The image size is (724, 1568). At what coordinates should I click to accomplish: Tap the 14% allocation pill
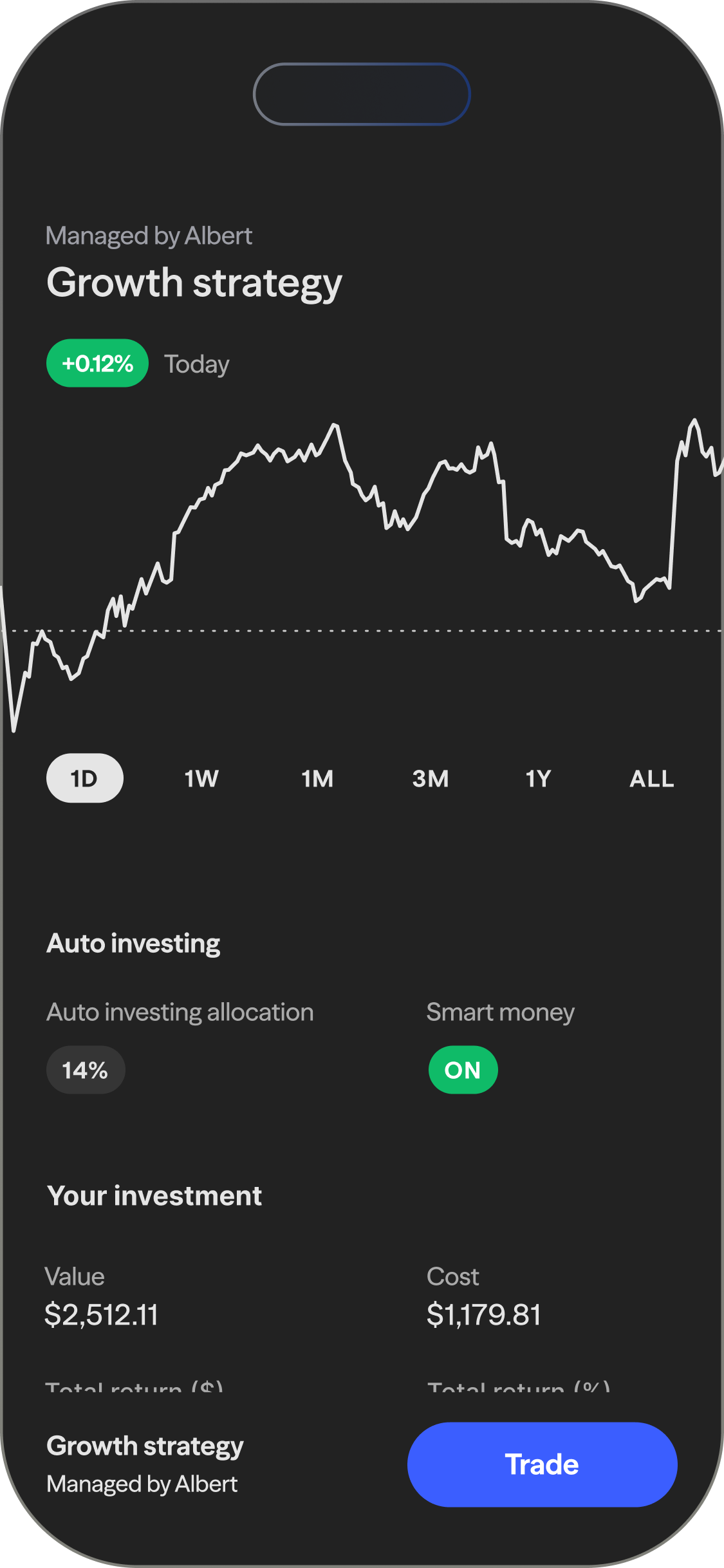pos(85,1070)
